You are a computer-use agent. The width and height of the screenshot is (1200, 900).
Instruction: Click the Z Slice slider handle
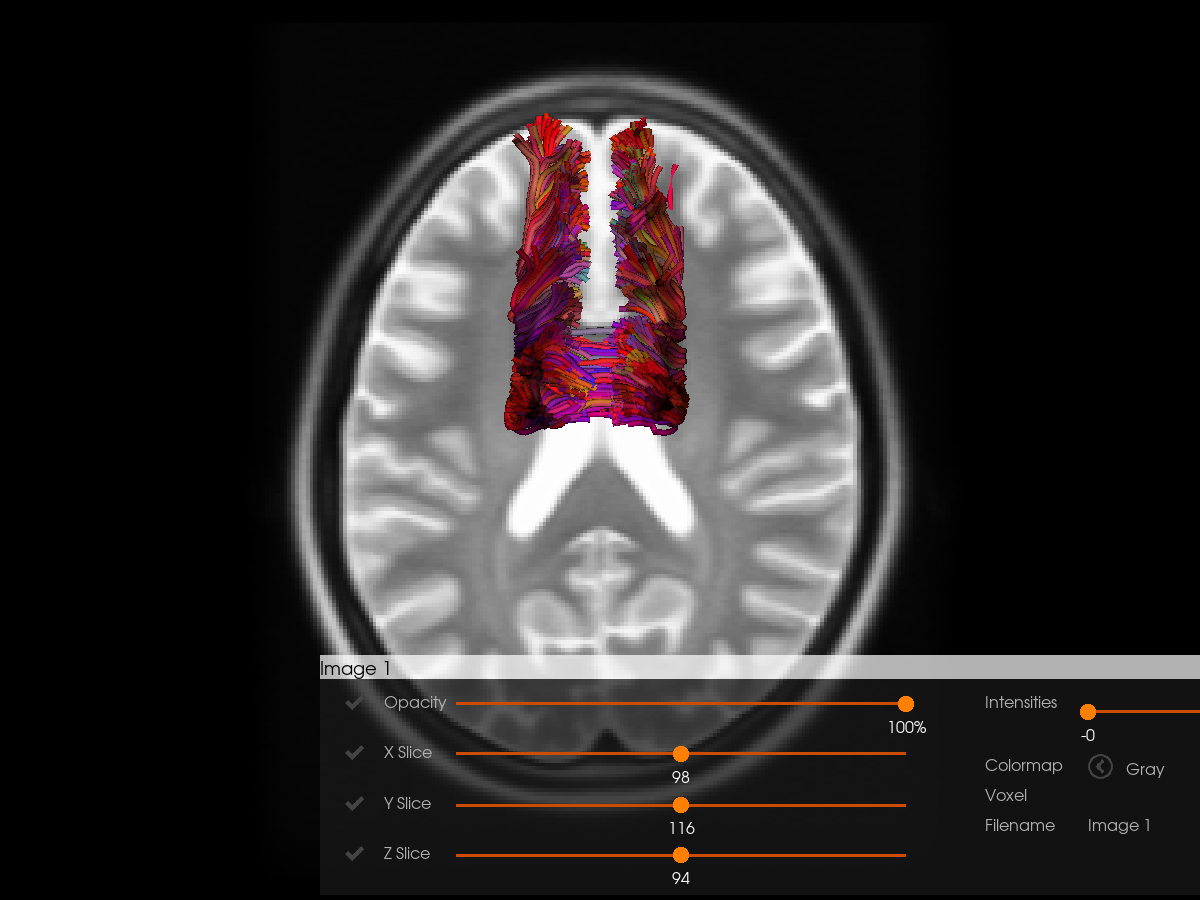[681, 855]
